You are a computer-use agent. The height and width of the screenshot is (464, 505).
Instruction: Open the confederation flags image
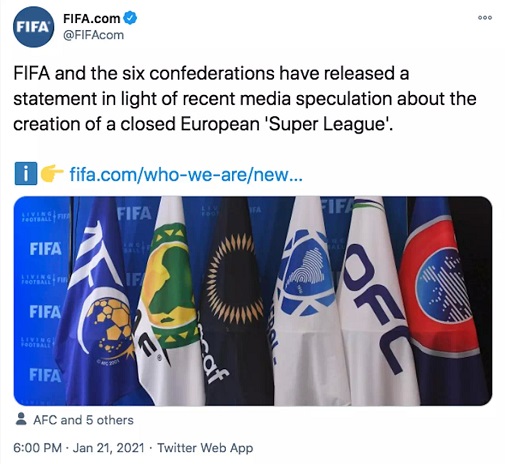pos(253,301)
